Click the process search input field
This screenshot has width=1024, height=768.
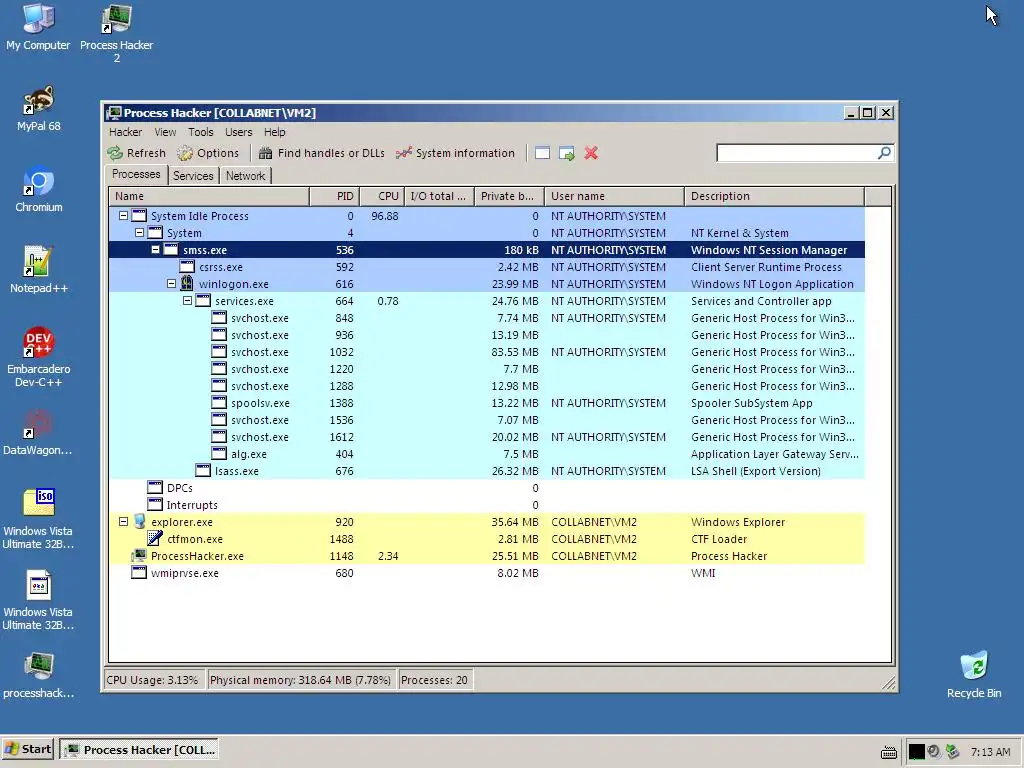[797, 153]
